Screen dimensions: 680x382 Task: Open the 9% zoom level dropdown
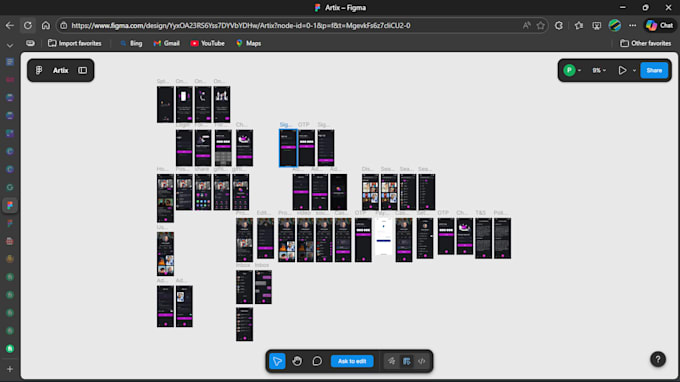(x=599, y=70)
